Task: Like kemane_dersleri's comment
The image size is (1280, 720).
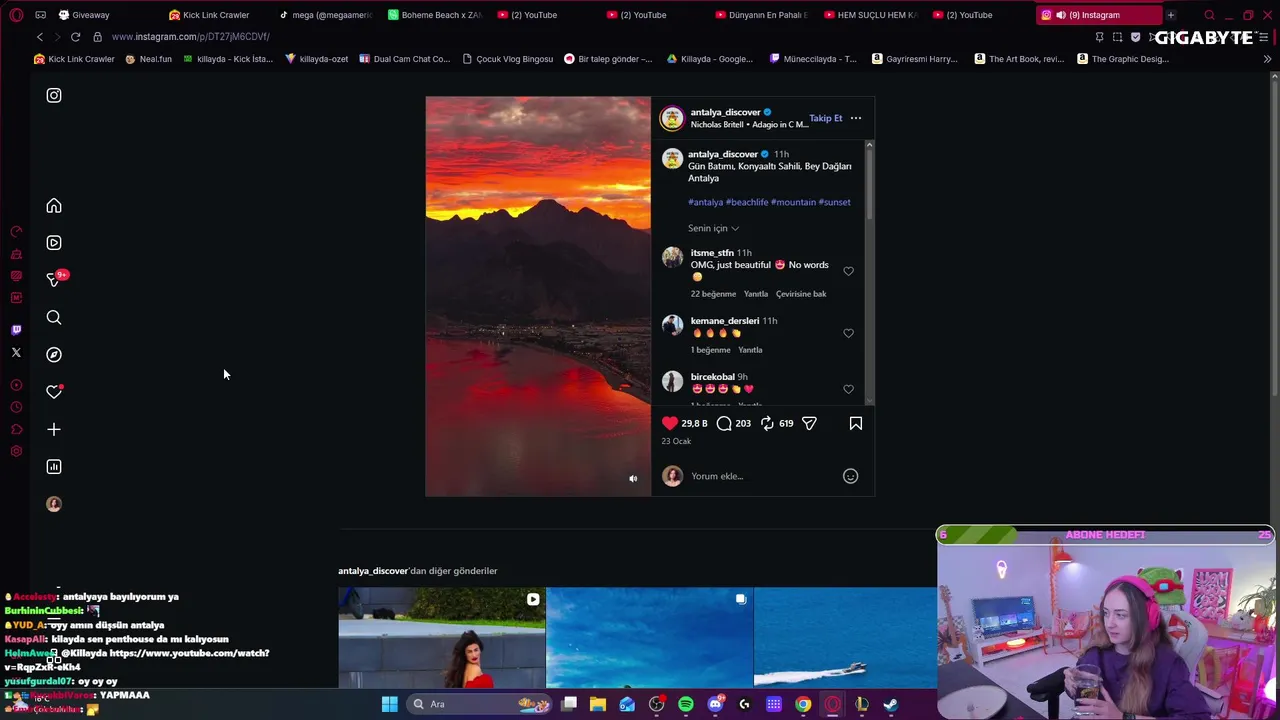Action: [x=848, y=334]
